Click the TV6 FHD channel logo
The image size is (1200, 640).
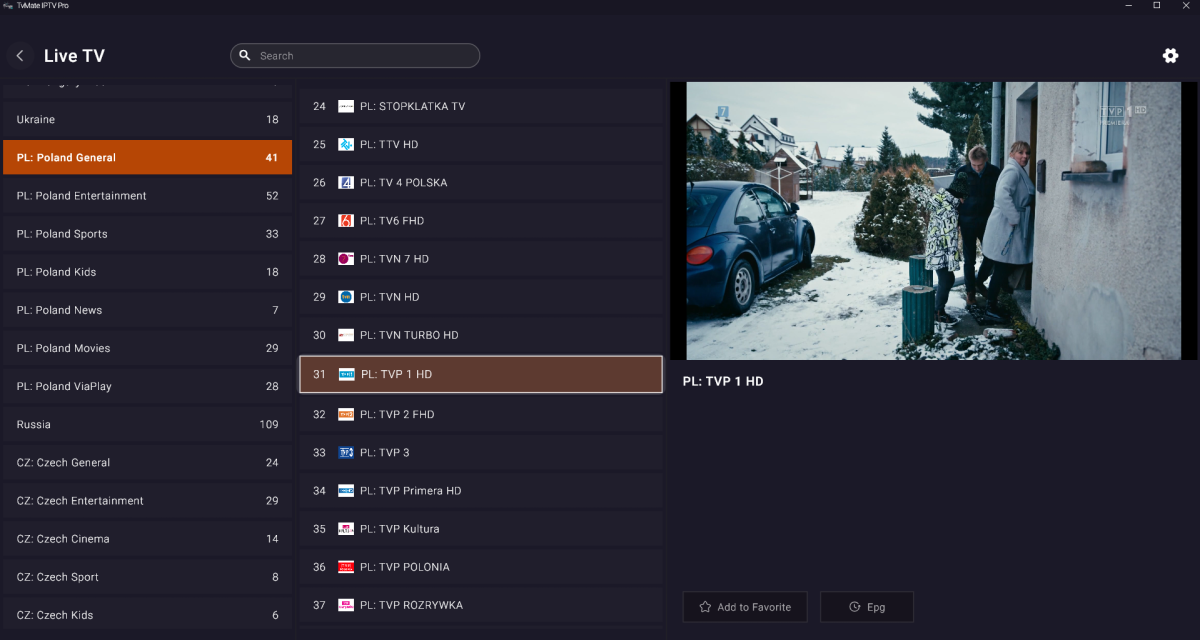click(346, 221)
